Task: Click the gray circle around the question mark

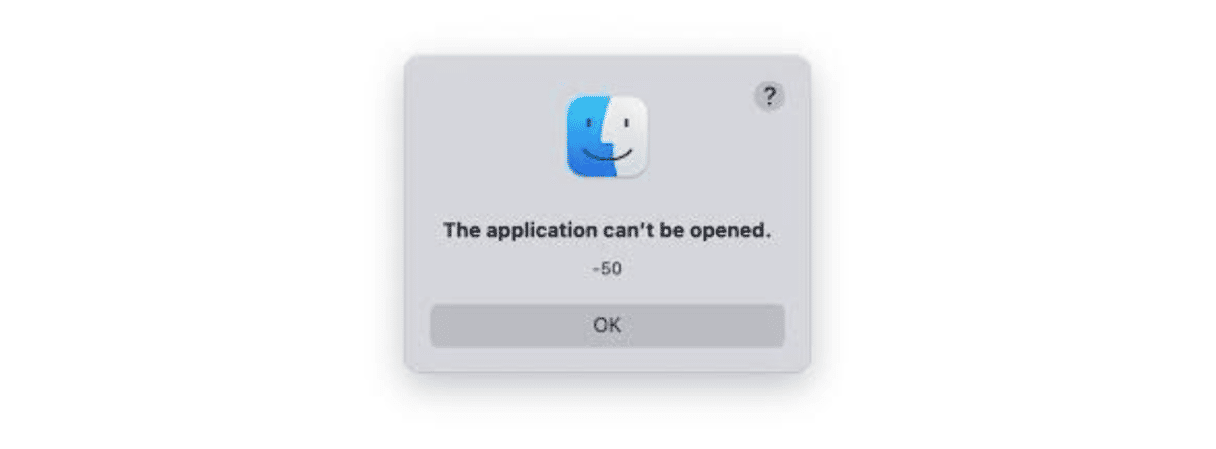Action: click(769, 96)
